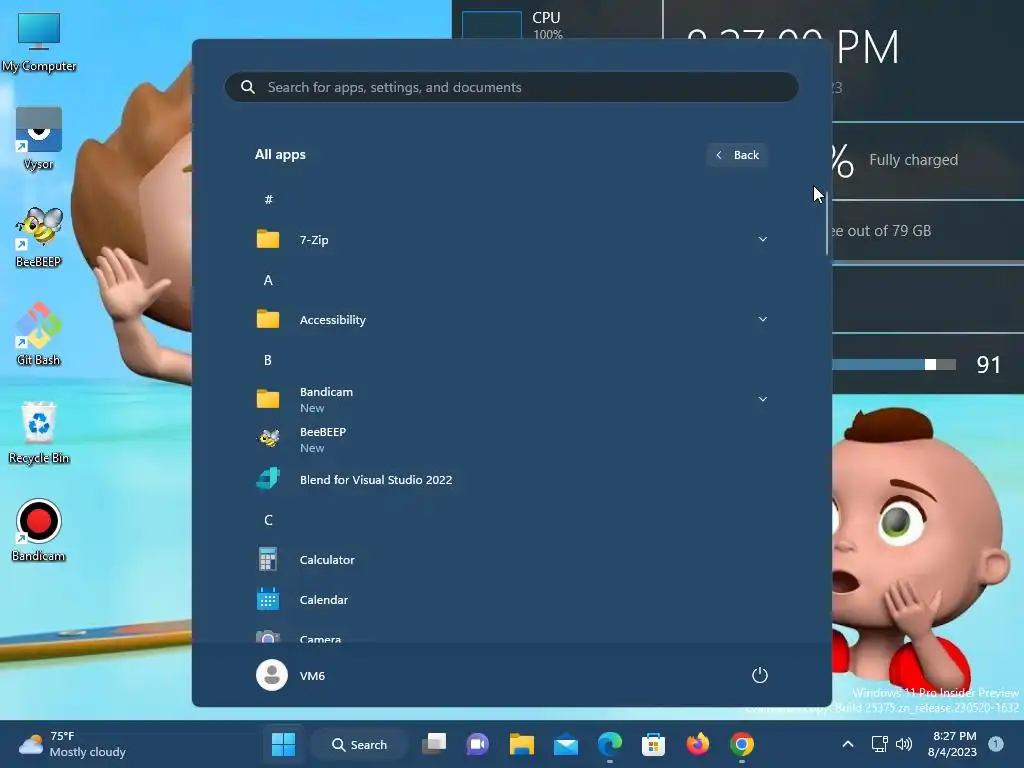1024x768 pixels.
Task: Jump to the C letter header
Action: point(268,520)
